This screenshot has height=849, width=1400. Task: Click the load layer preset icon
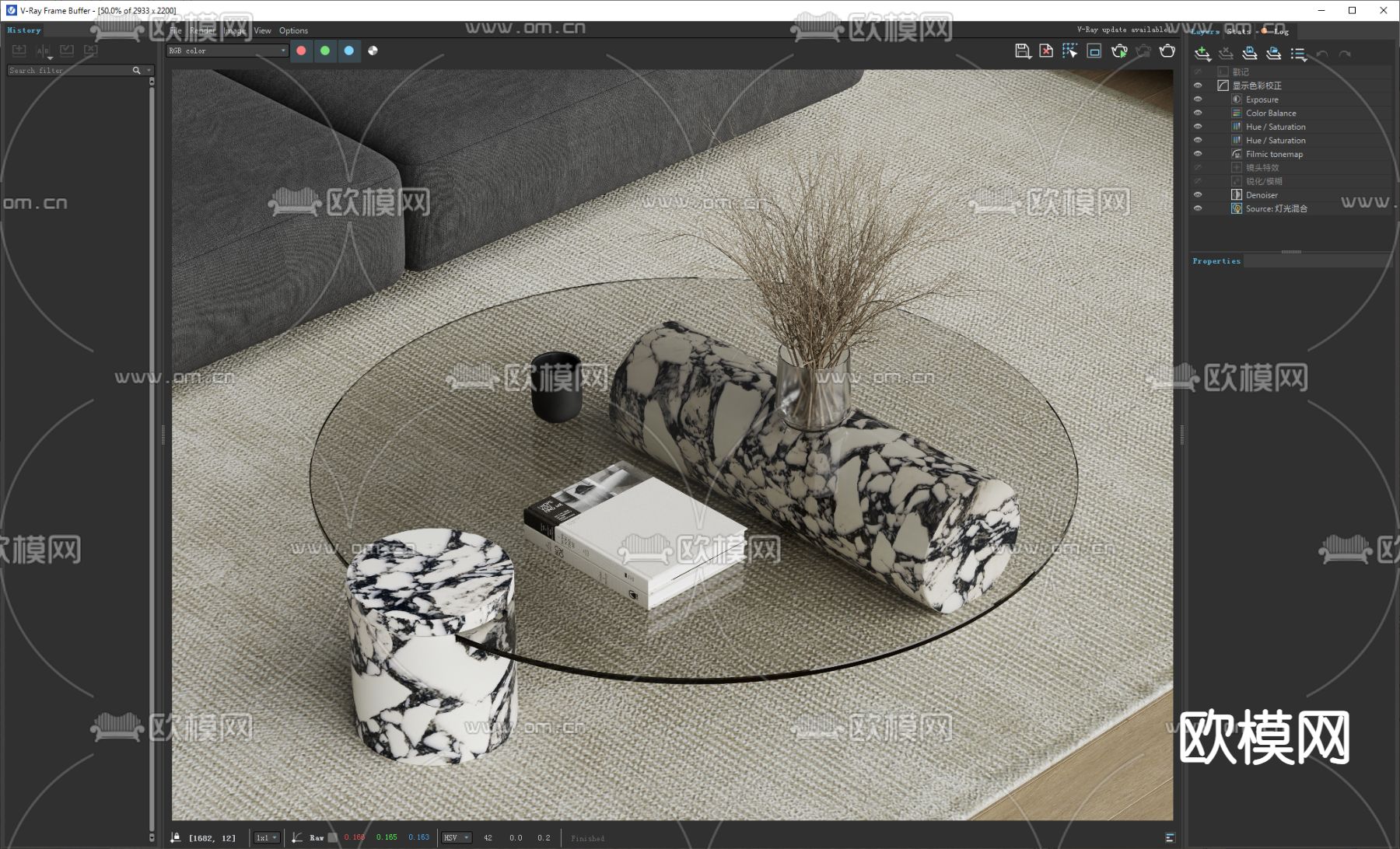1273,54
